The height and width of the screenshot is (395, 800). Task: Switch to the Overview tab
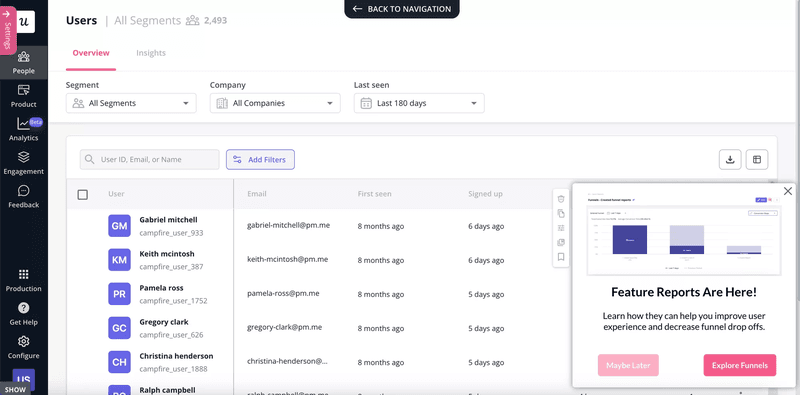[x=91, y=53]
